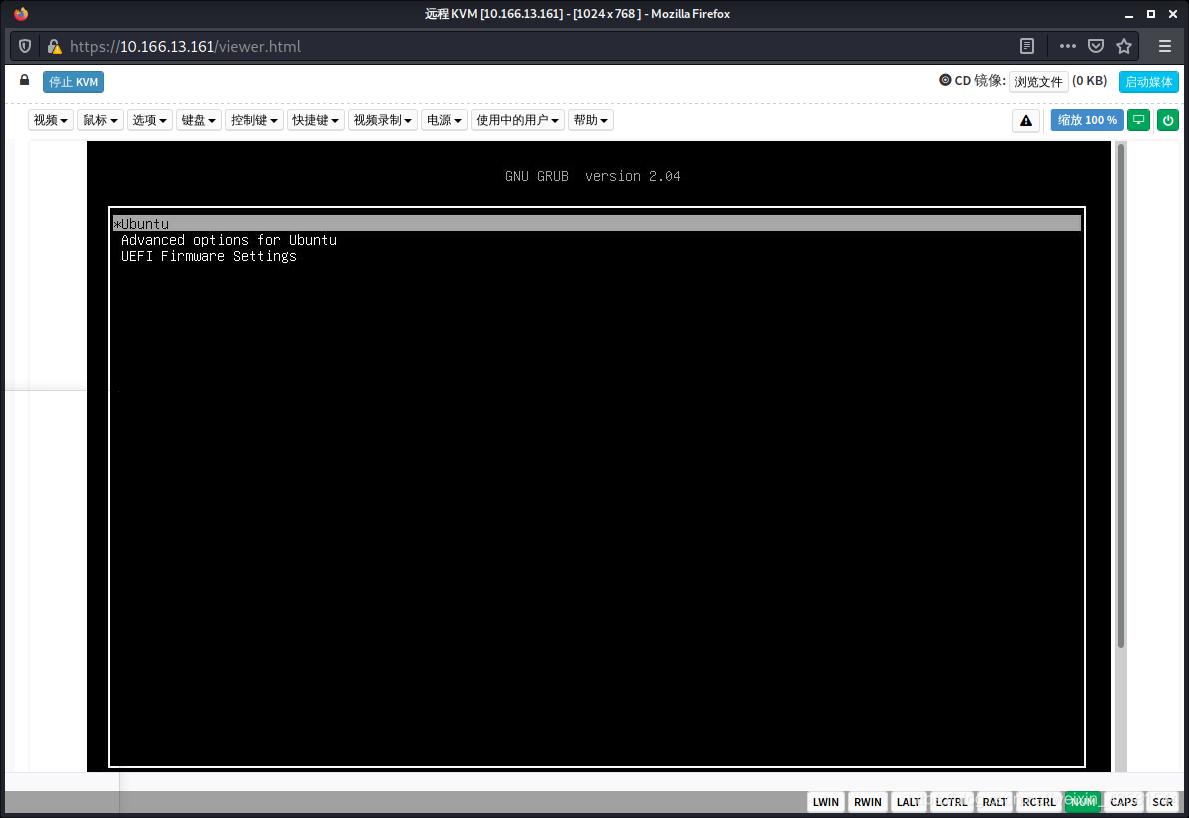Toggle the LCTRL key indicator
This screenshot has width=1189, height=818.
coord(951,801)
